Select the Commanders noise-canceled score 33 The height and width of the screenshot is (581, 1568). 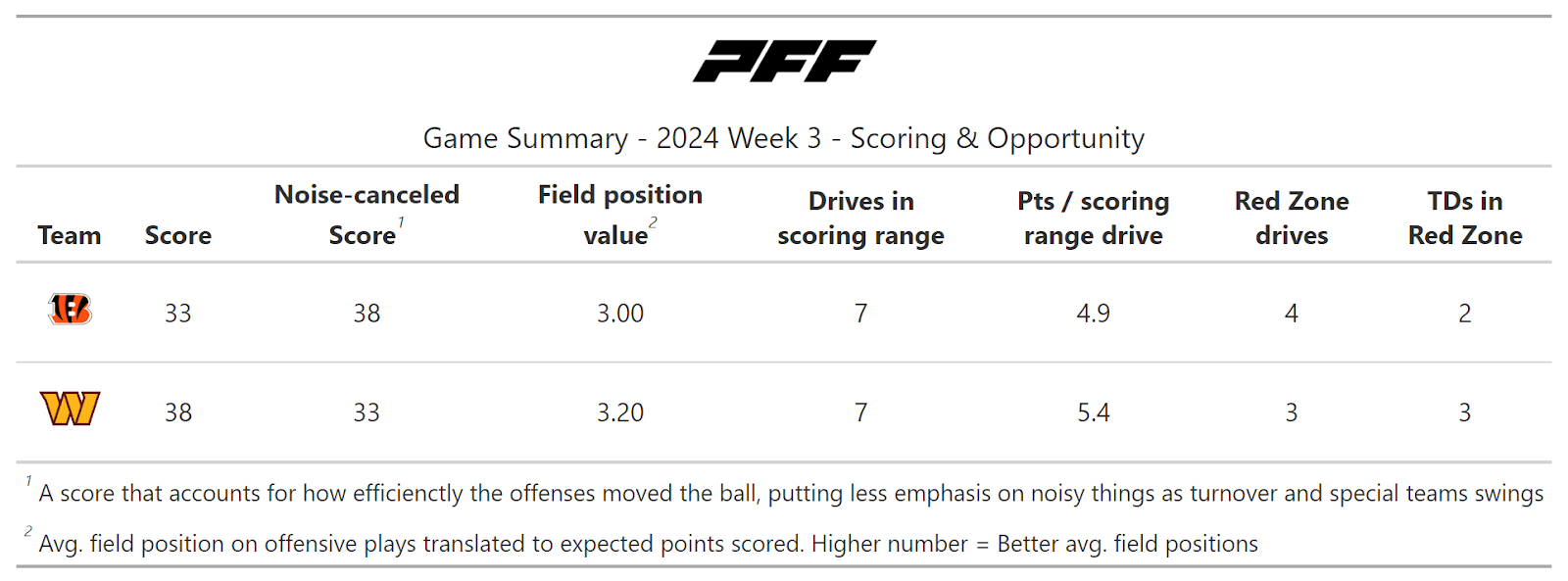pos(367,412)
